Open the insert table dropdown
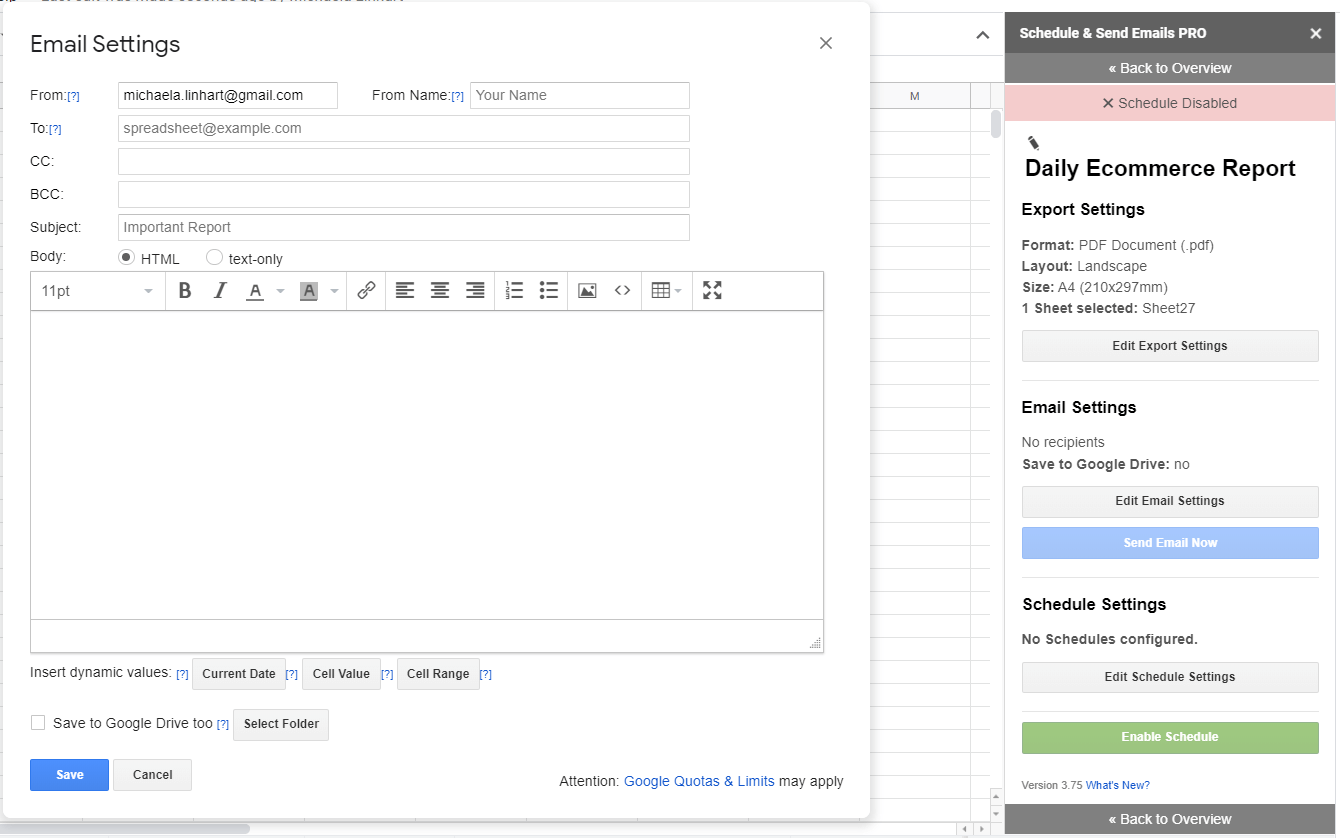The width and height of the screenshot is (1340, 838). click(666, 291)
